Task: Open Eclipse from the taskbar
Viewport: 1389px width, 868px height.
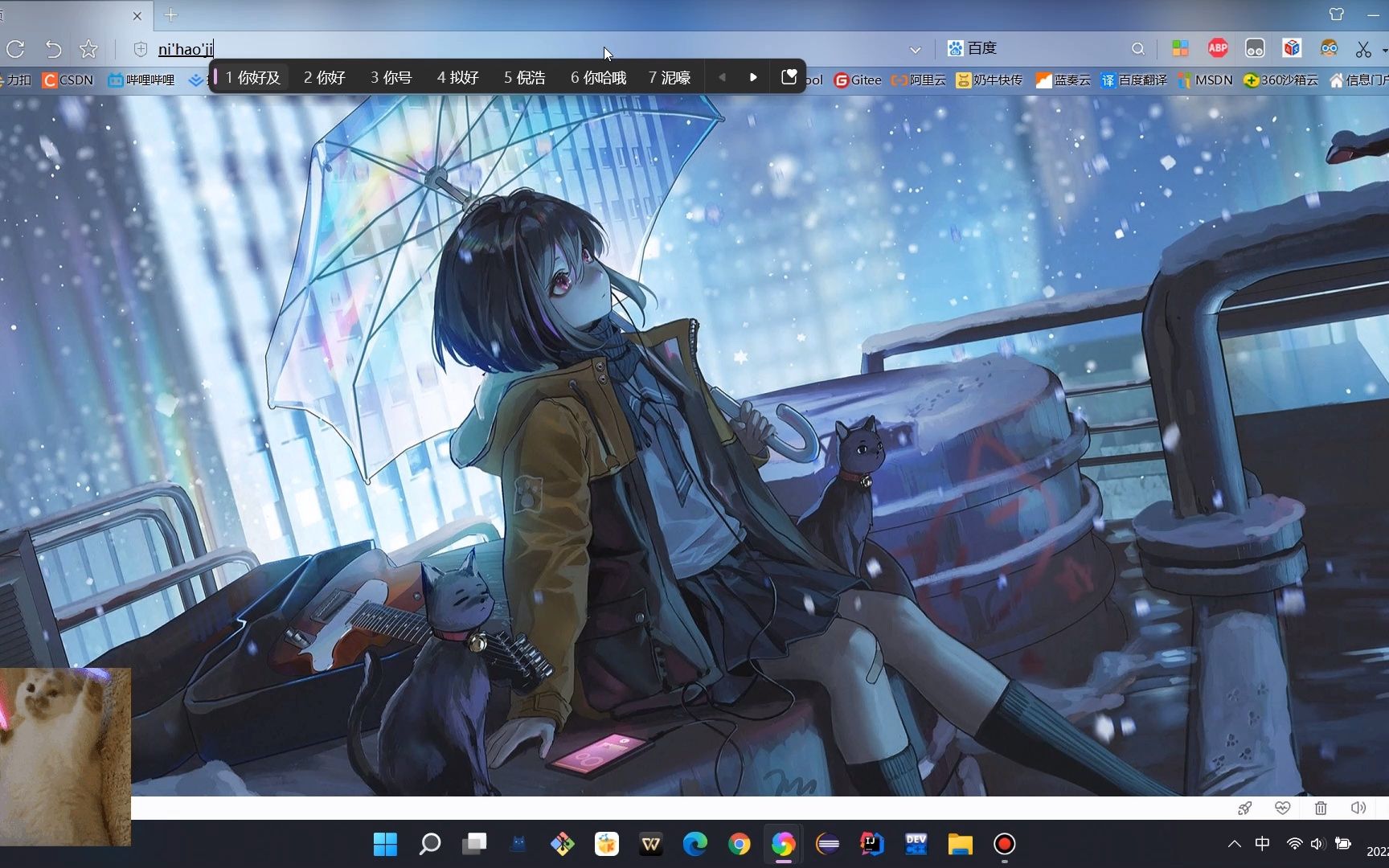Action: [x=828, y=844]
